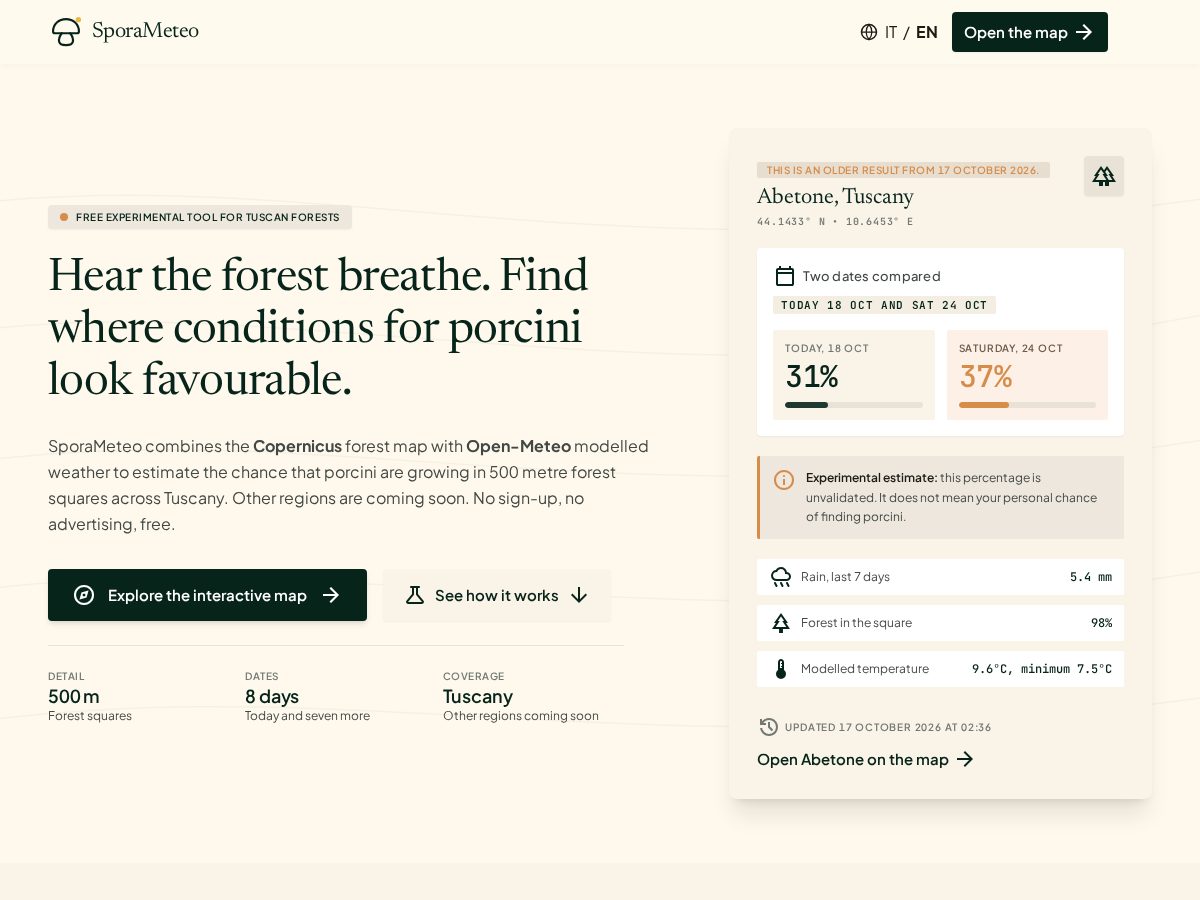Screen dimensions: 1200x900
Task: Click the thermometer icon for Modelled temperature
Action: 781,669
